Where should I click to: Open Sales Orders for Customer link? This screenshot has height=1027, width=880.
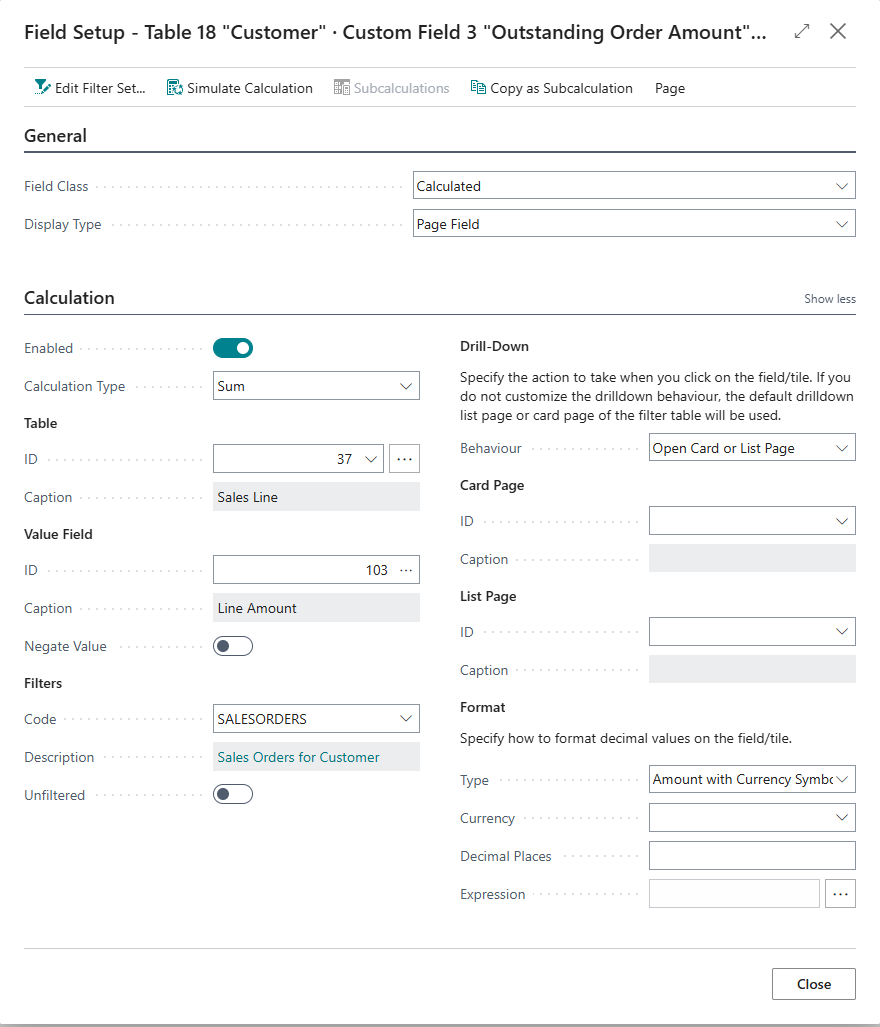point(298,756)
